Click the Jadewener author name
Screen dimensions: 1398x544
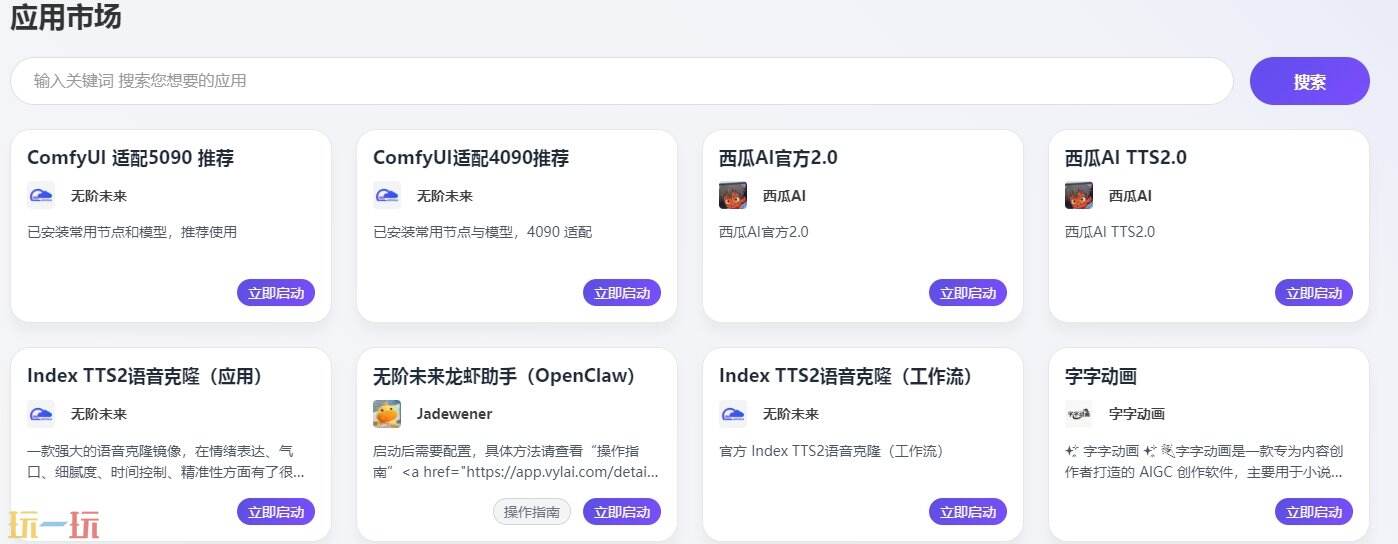pos(454,414)
